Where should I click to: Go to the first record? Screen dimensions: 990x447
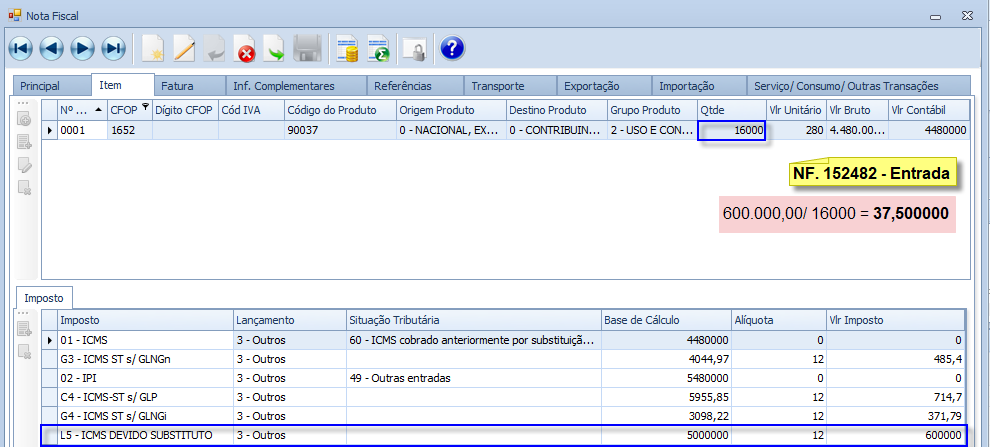tap(21, 48)
